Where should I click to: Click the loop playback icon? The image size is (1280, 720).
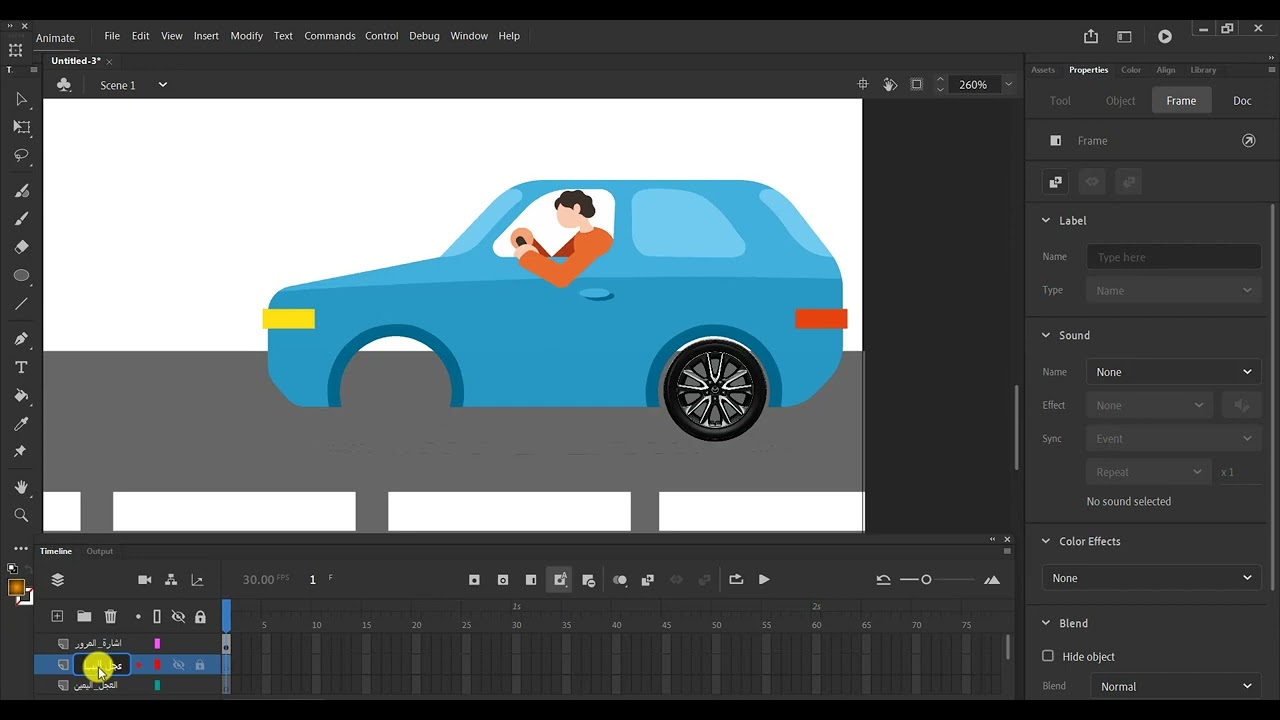coord(736,579)
